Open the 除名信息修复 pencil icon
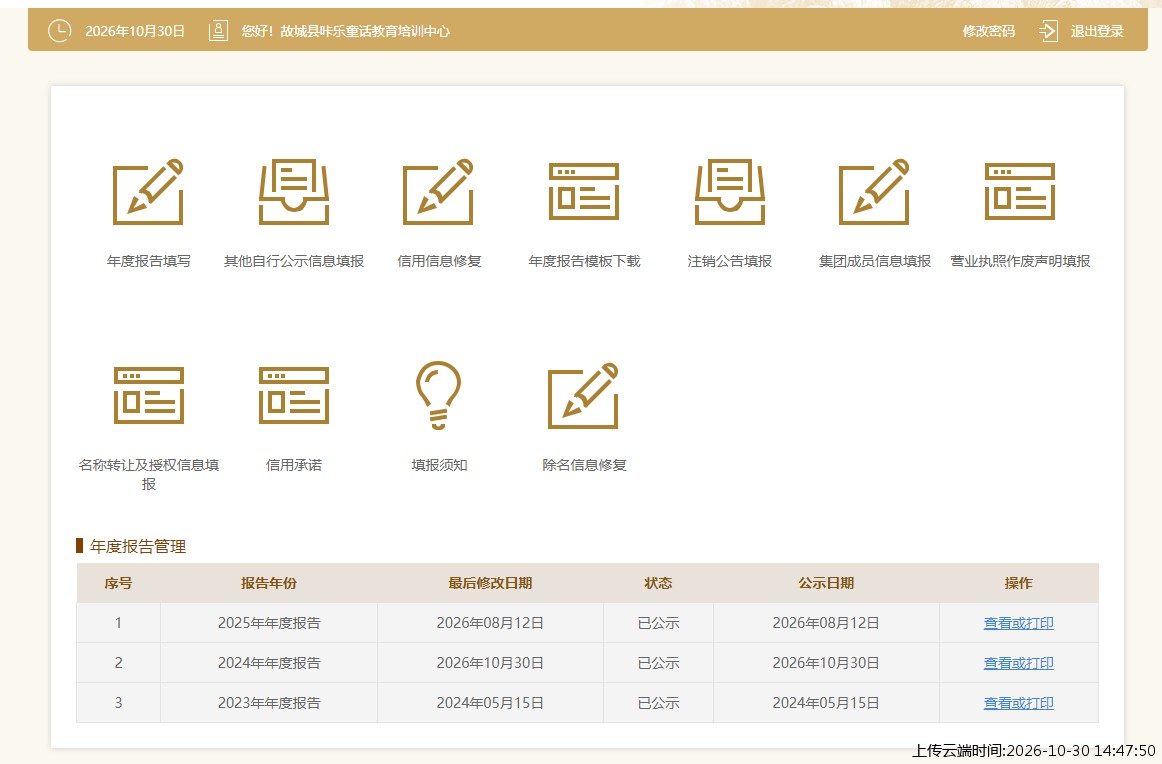 (x=584, y=395)
